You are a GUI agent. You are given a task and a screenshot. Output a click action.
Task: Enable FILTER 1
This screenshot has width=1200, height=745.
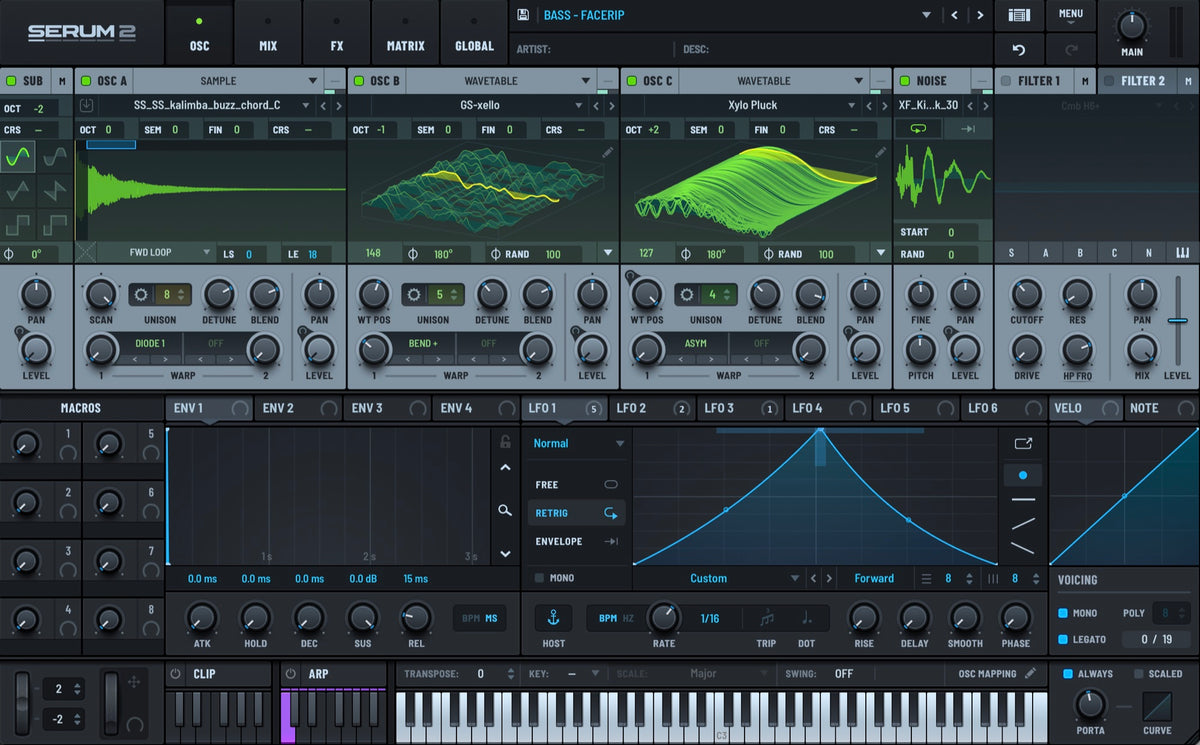pos(1006,81)
